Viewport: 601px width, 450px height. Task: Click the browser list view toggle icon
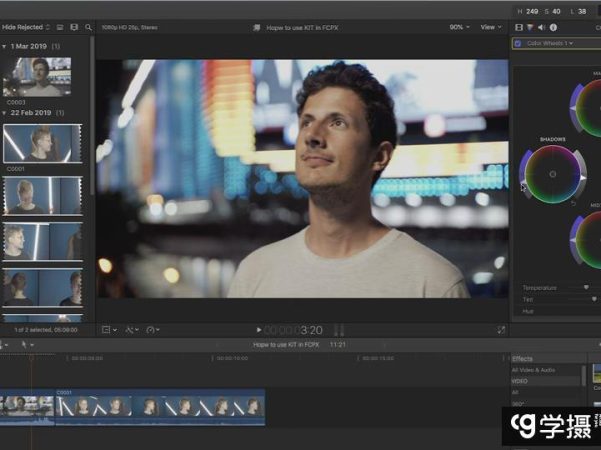coord(60,27)
